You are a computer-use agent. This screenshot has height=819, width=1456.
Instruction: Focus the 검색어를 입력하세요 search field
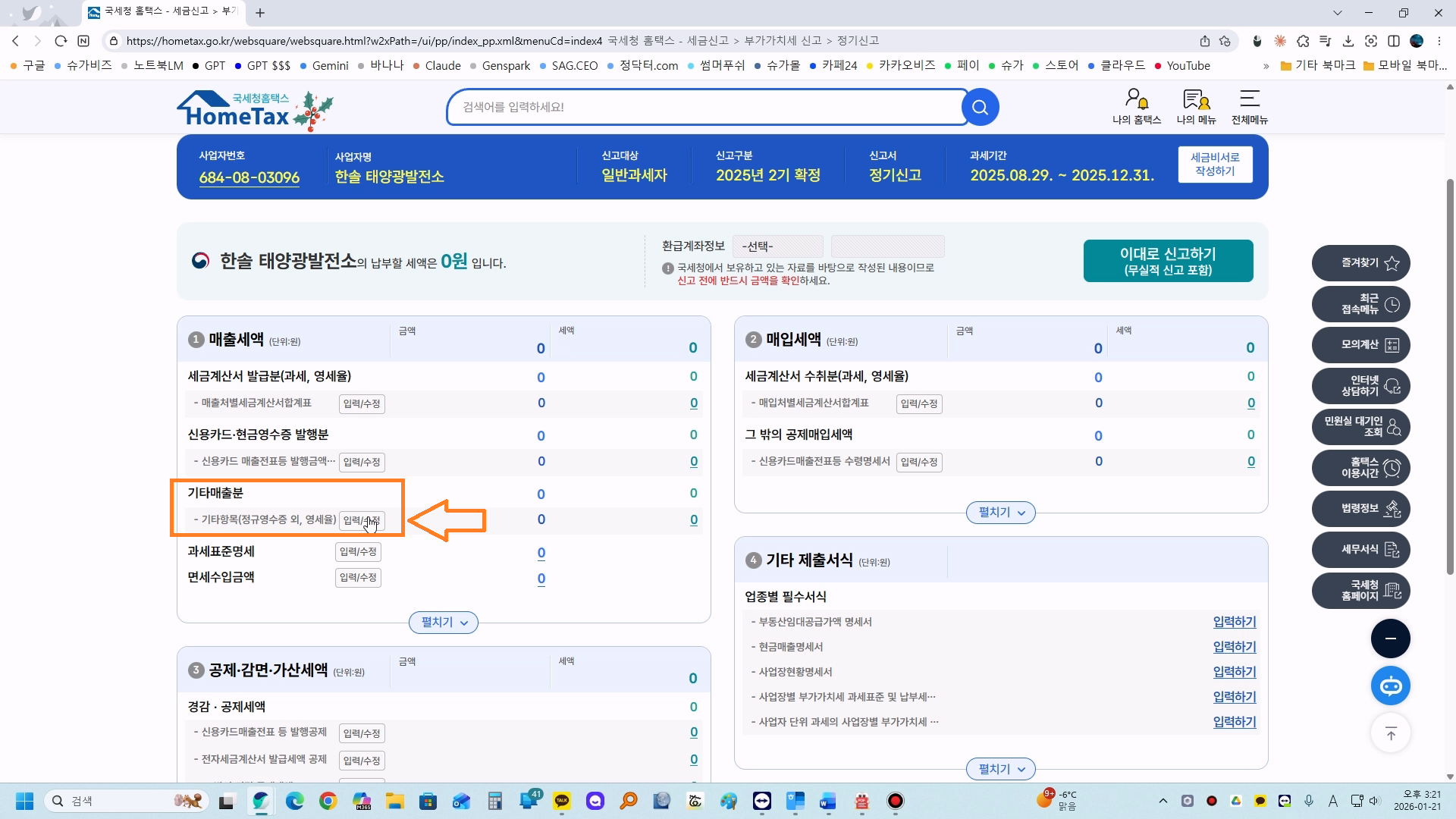[x=705, y=107]
